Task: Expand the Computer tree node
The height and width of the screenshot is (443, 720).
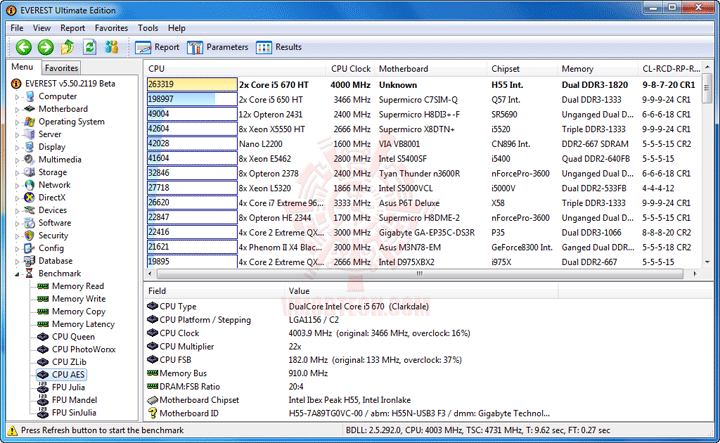Action: click(17, 97)
